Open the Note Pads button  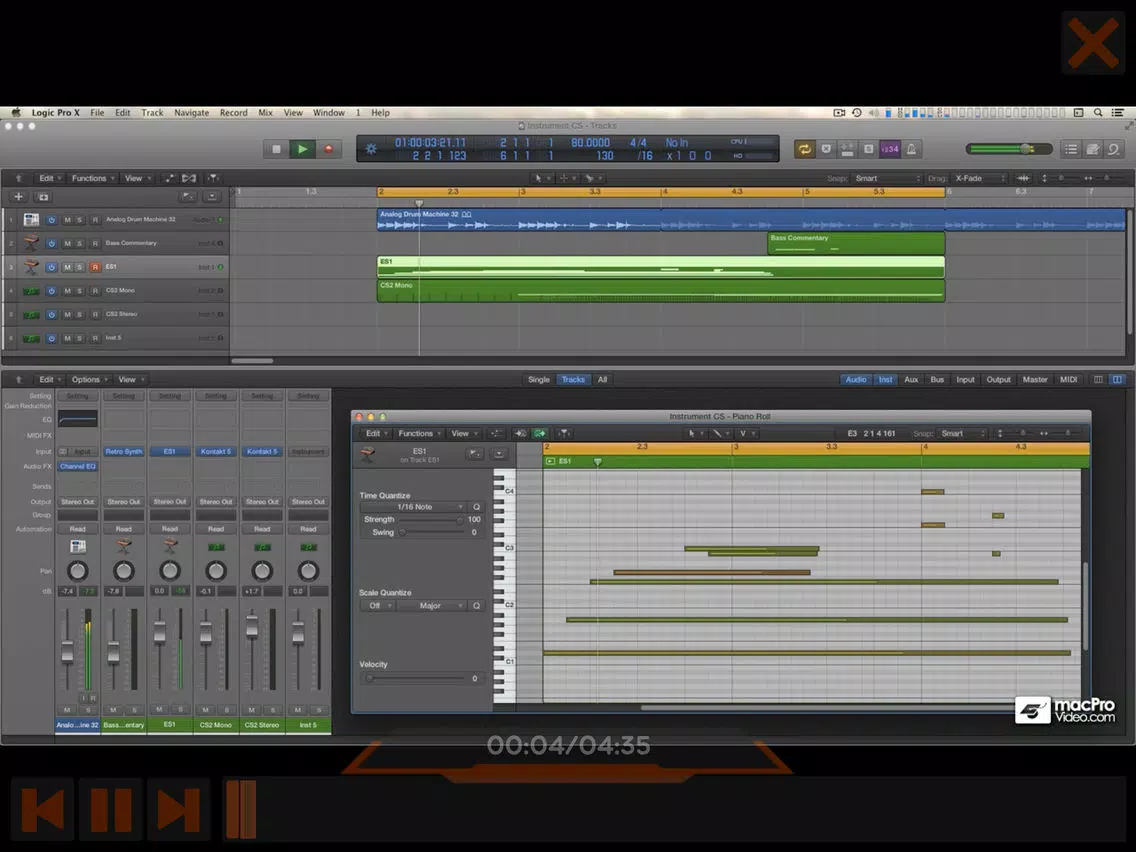(x=1093, y=149)
